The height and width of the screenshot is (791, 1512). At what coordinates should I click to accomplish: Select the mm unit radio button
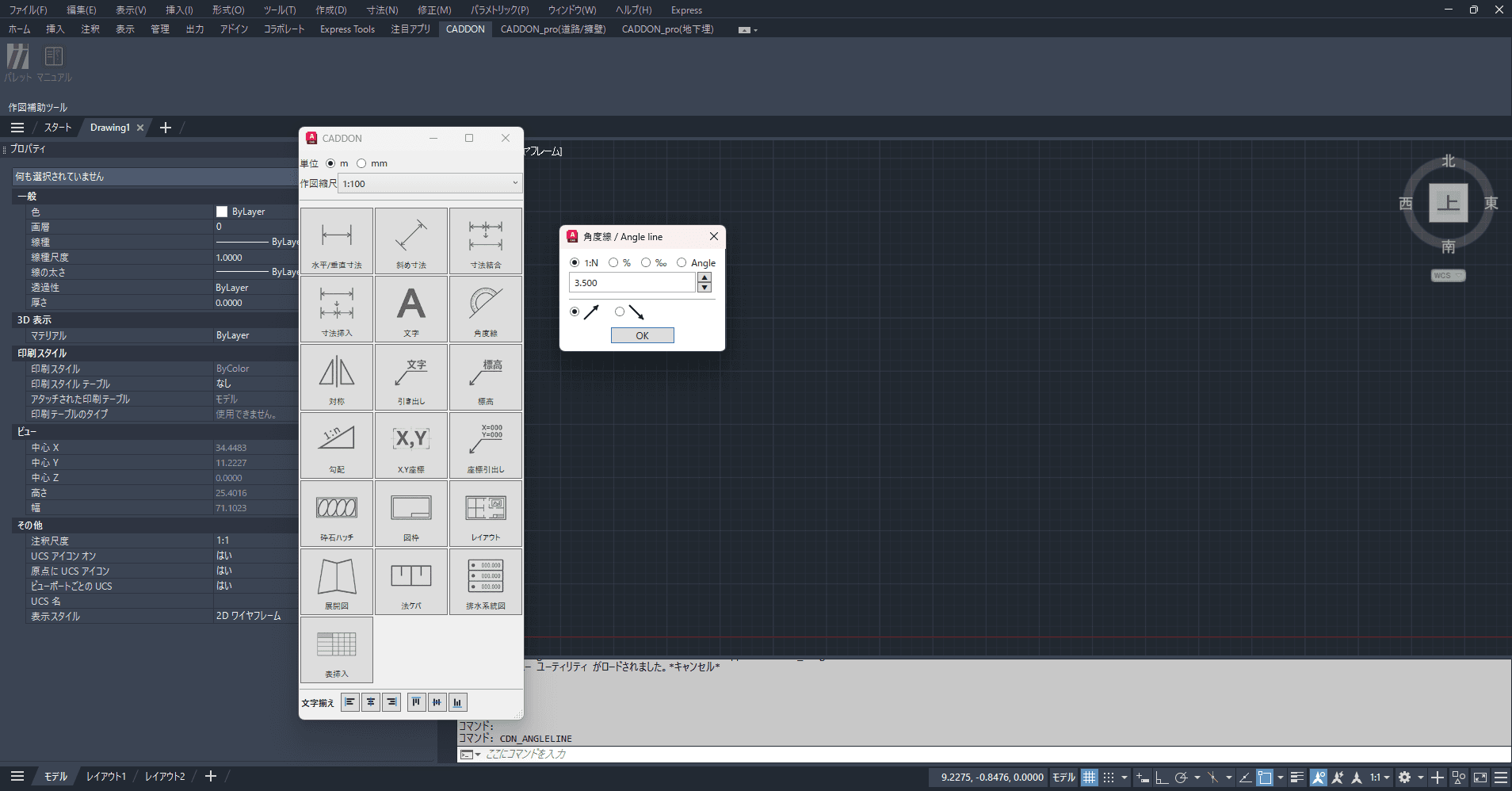click(362, 163)
